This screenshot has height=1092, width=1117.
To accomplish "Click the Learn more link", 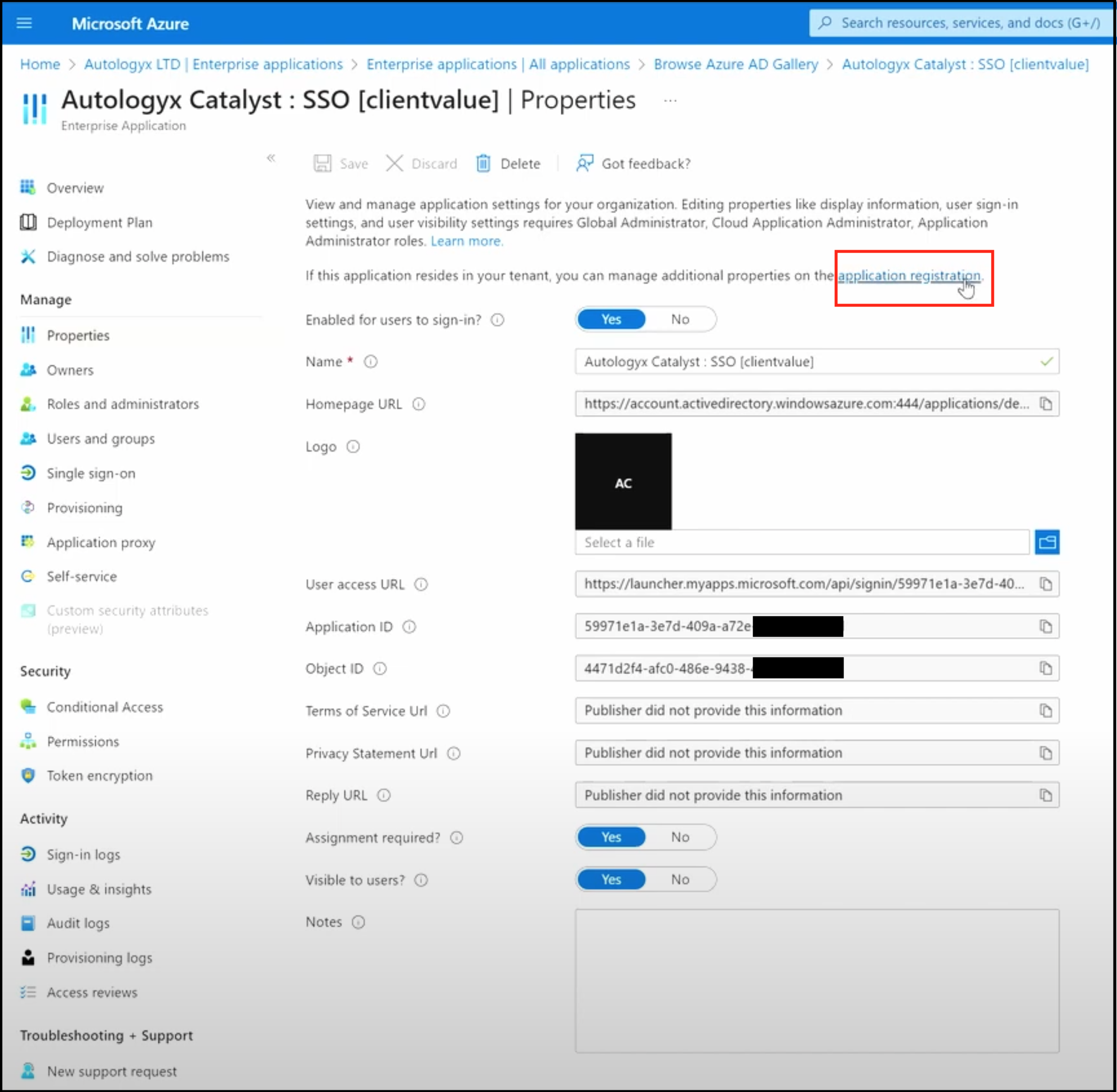I will click(x=466, y=241).
